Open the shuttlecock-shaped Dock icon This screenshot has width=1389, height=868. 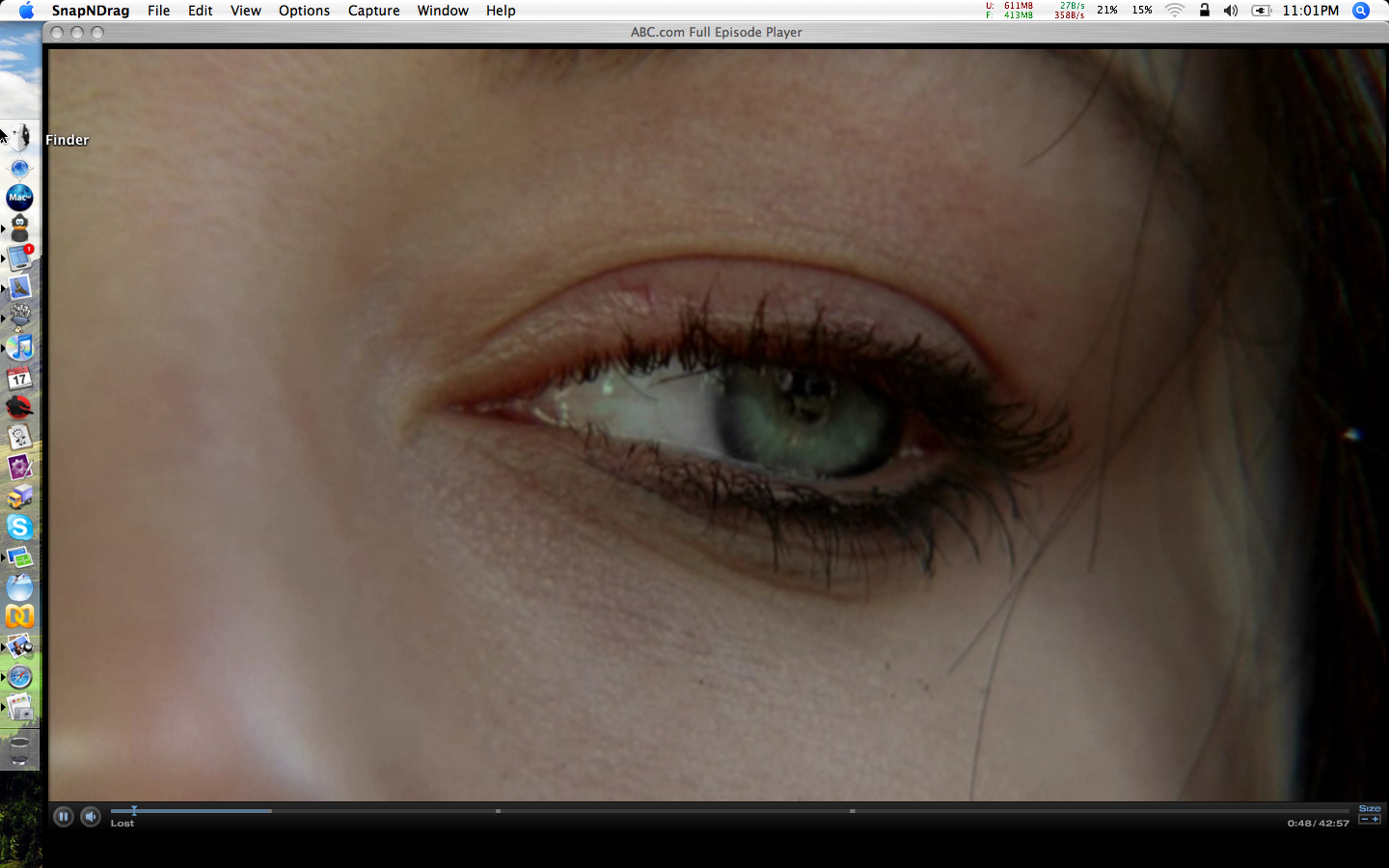click(x=20, y=317)
